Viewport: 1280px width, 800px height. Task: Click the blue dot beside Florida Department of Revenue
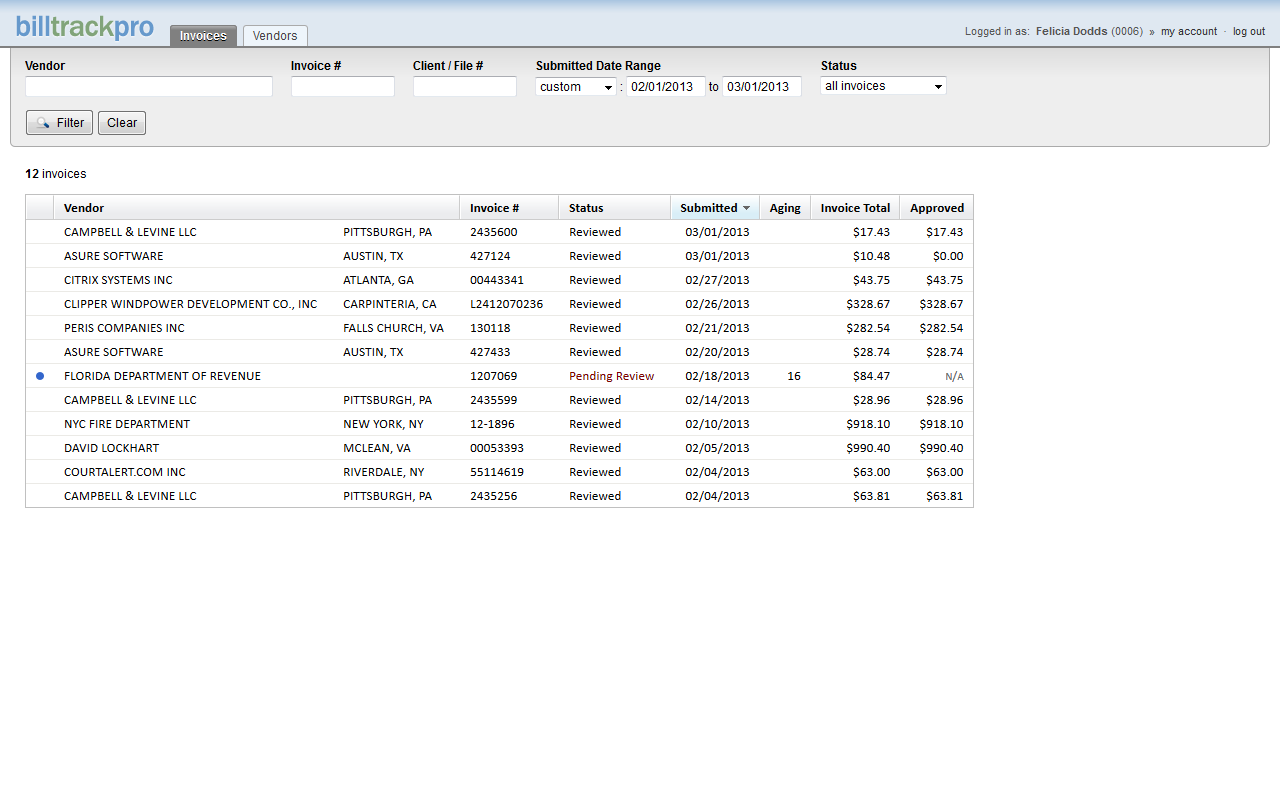coord(40,376)
